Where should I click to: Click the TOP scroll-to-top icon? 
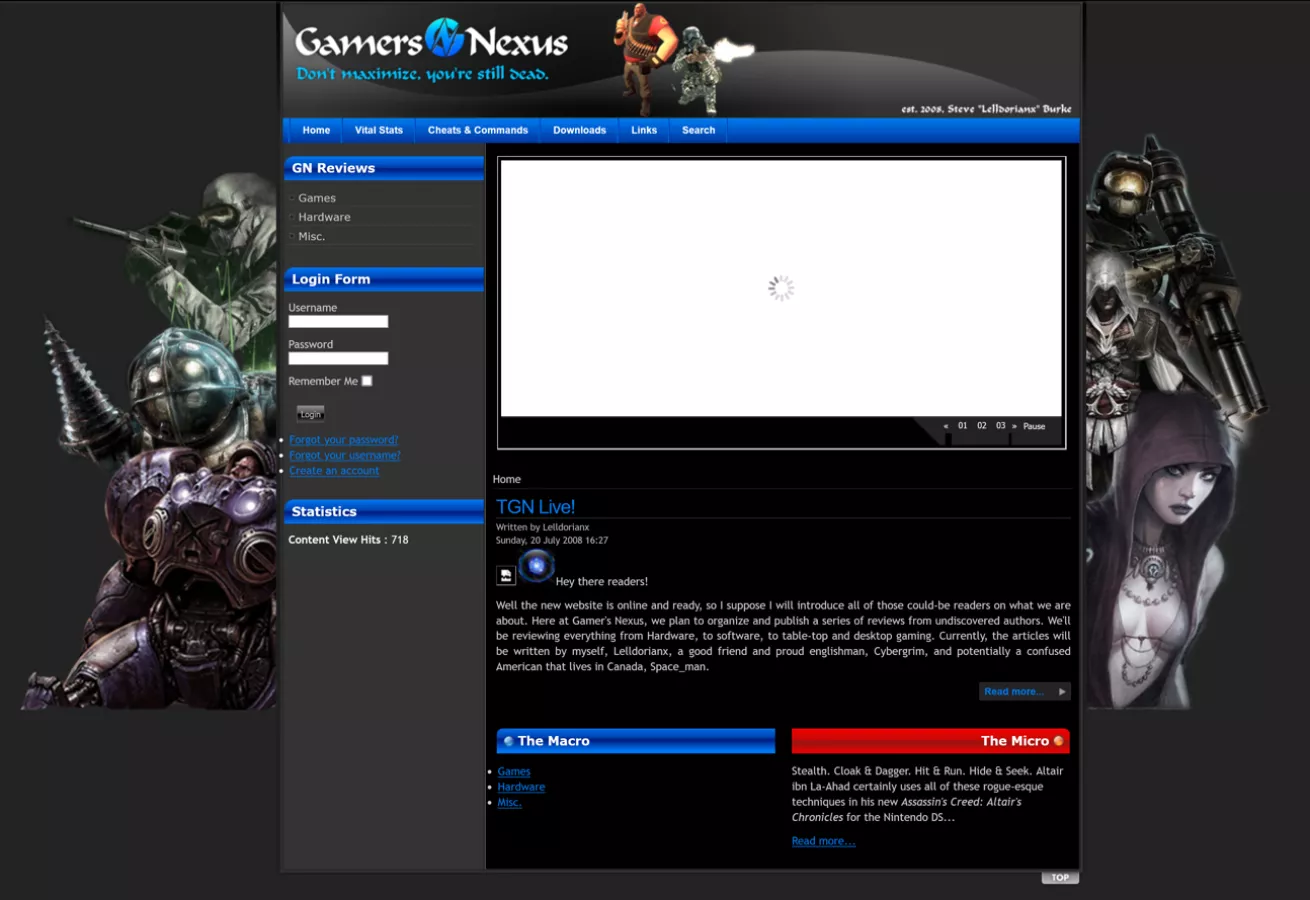(1059, 878)
